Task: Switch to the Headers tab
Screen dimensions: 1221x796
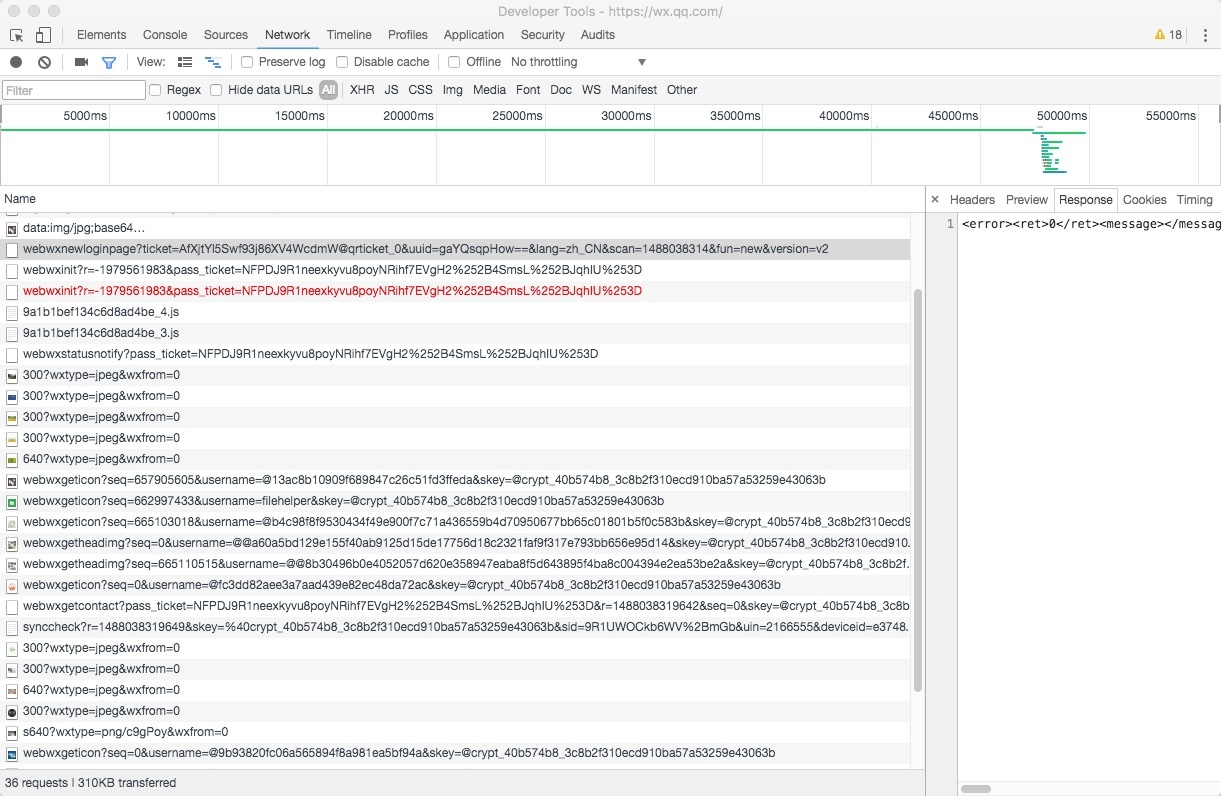Action: click(972, 200)
